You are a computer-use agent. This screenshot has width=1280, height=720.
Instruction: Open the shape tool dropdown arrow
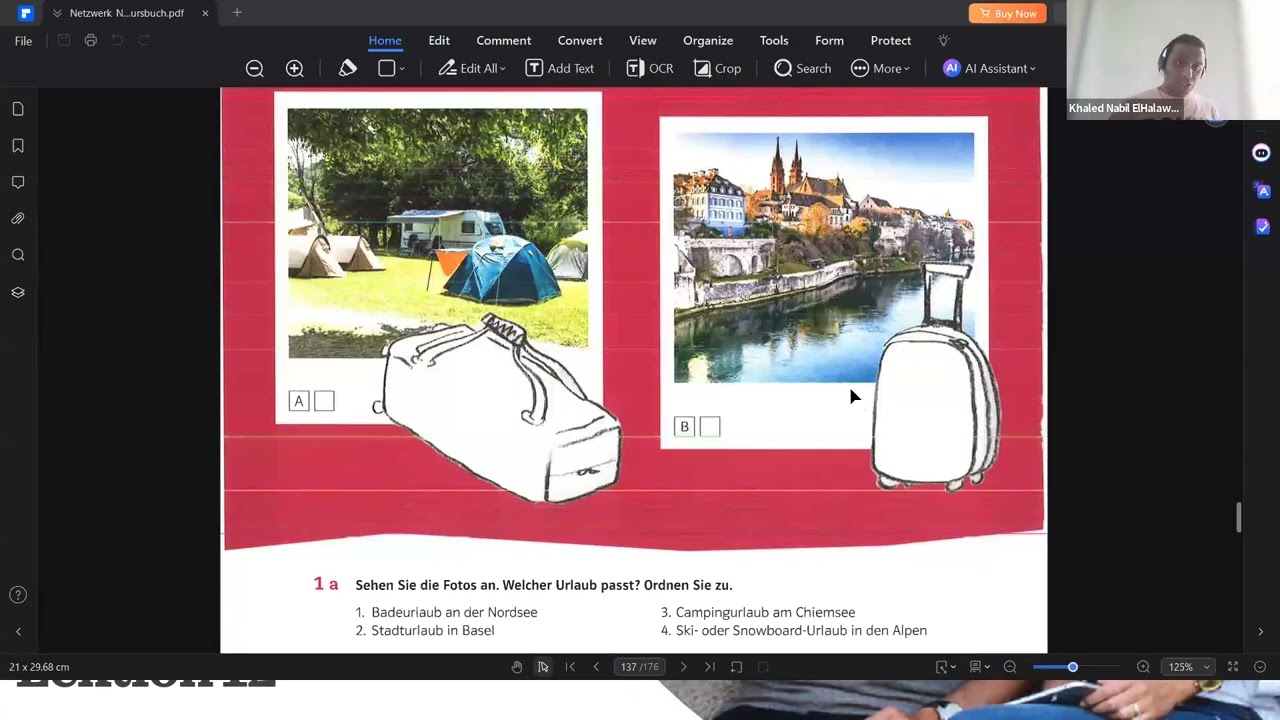click(x=402, y=69)
